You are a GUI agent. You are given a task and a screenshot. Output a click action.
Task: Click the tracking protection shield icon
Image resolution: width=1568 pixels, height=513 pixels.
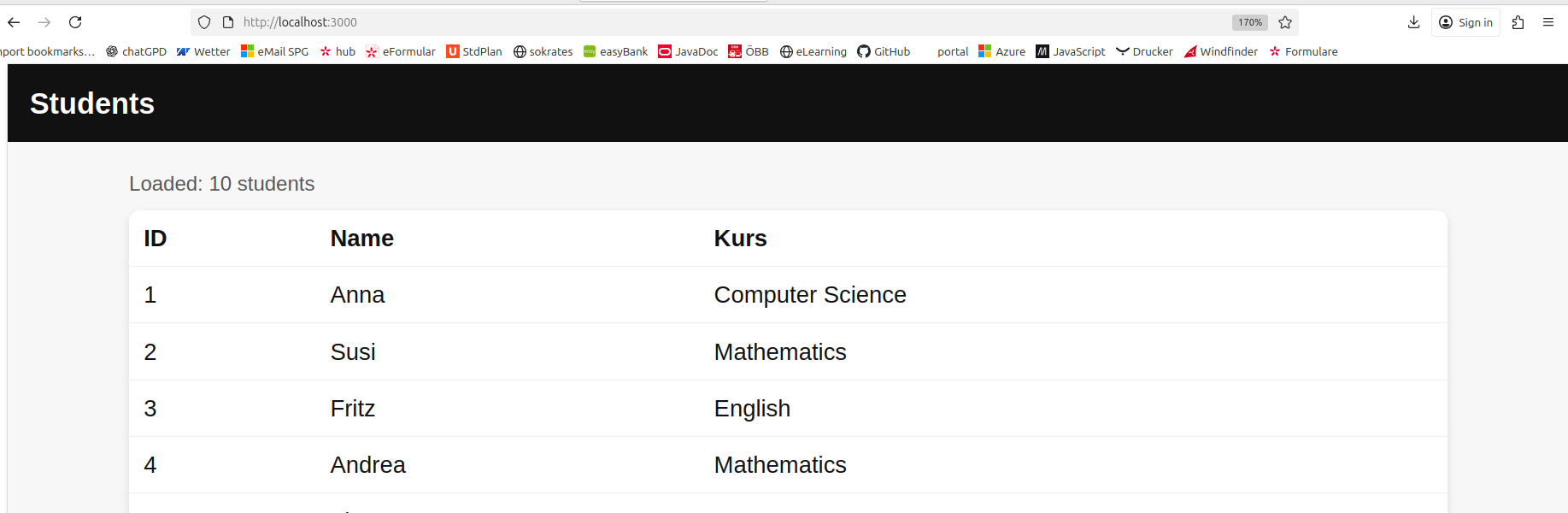tap(204, 22)
